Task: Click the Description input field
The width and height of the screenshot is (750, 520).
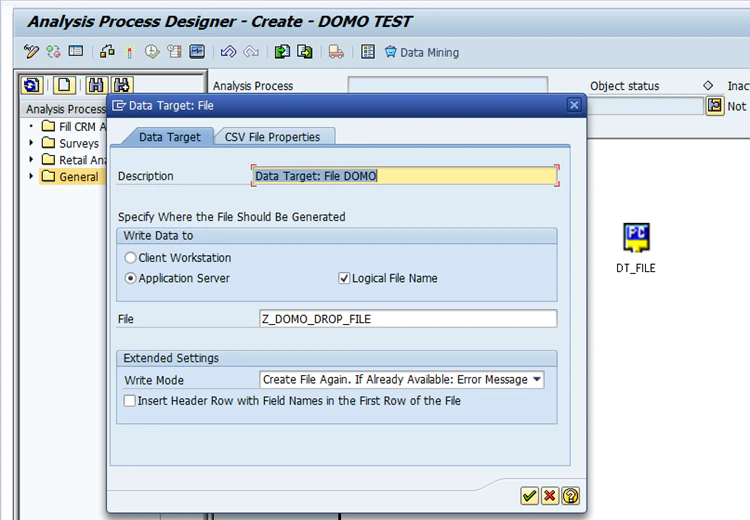Action: [x=404, y=176]
